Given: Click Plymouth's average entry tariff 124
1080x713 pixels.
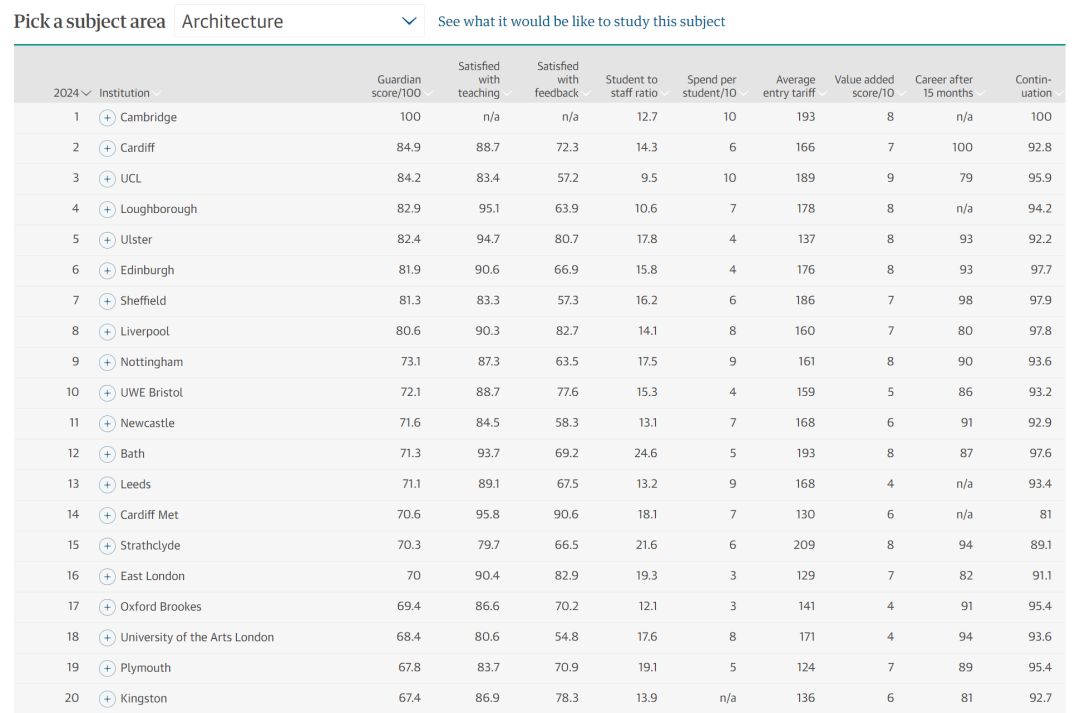Looking at the screenshot, I should pyautogui.click(x=805, y=668).
